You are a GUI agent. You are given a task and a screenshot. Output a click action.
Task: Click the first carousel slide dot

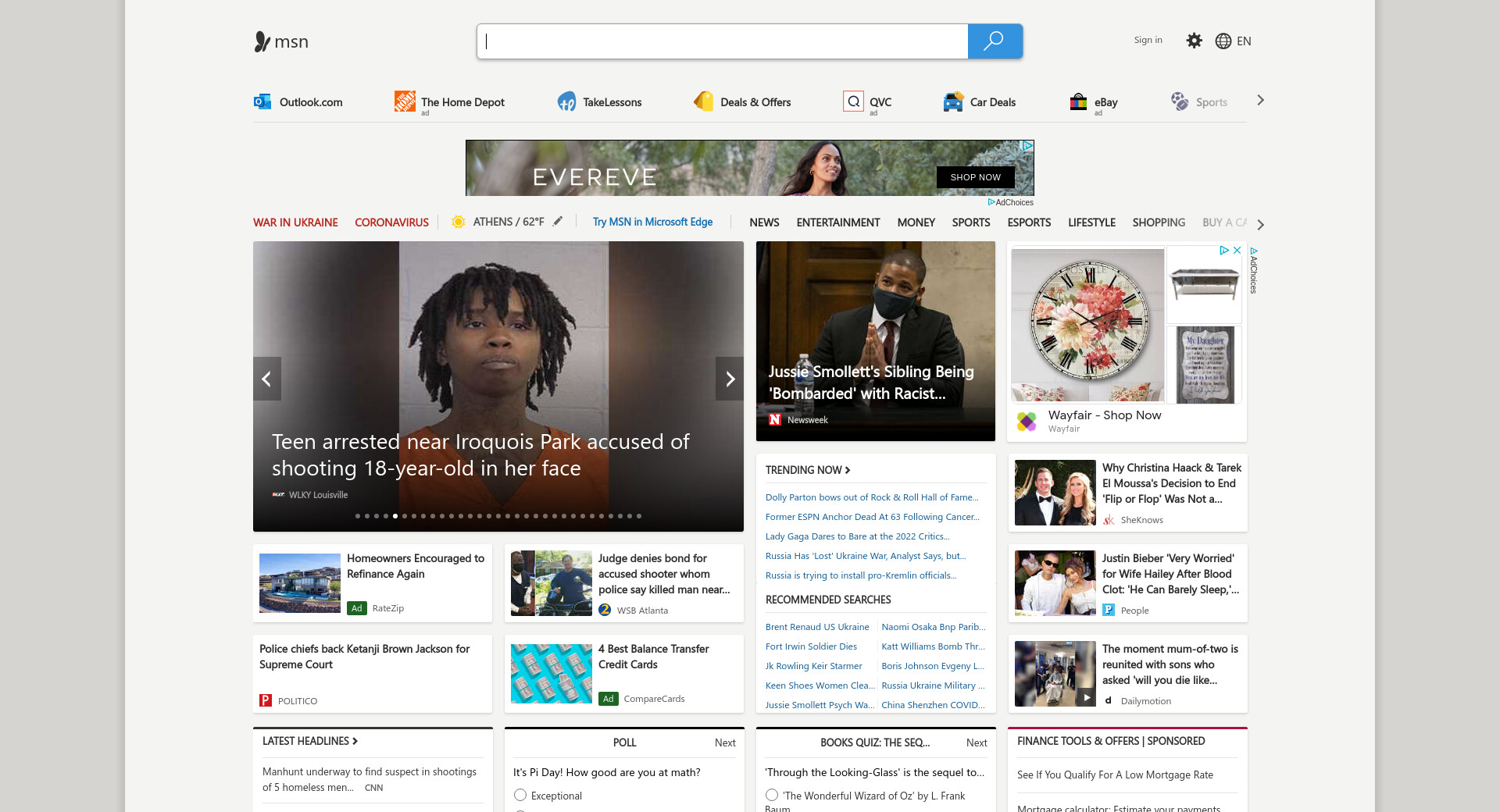[358, 516]
